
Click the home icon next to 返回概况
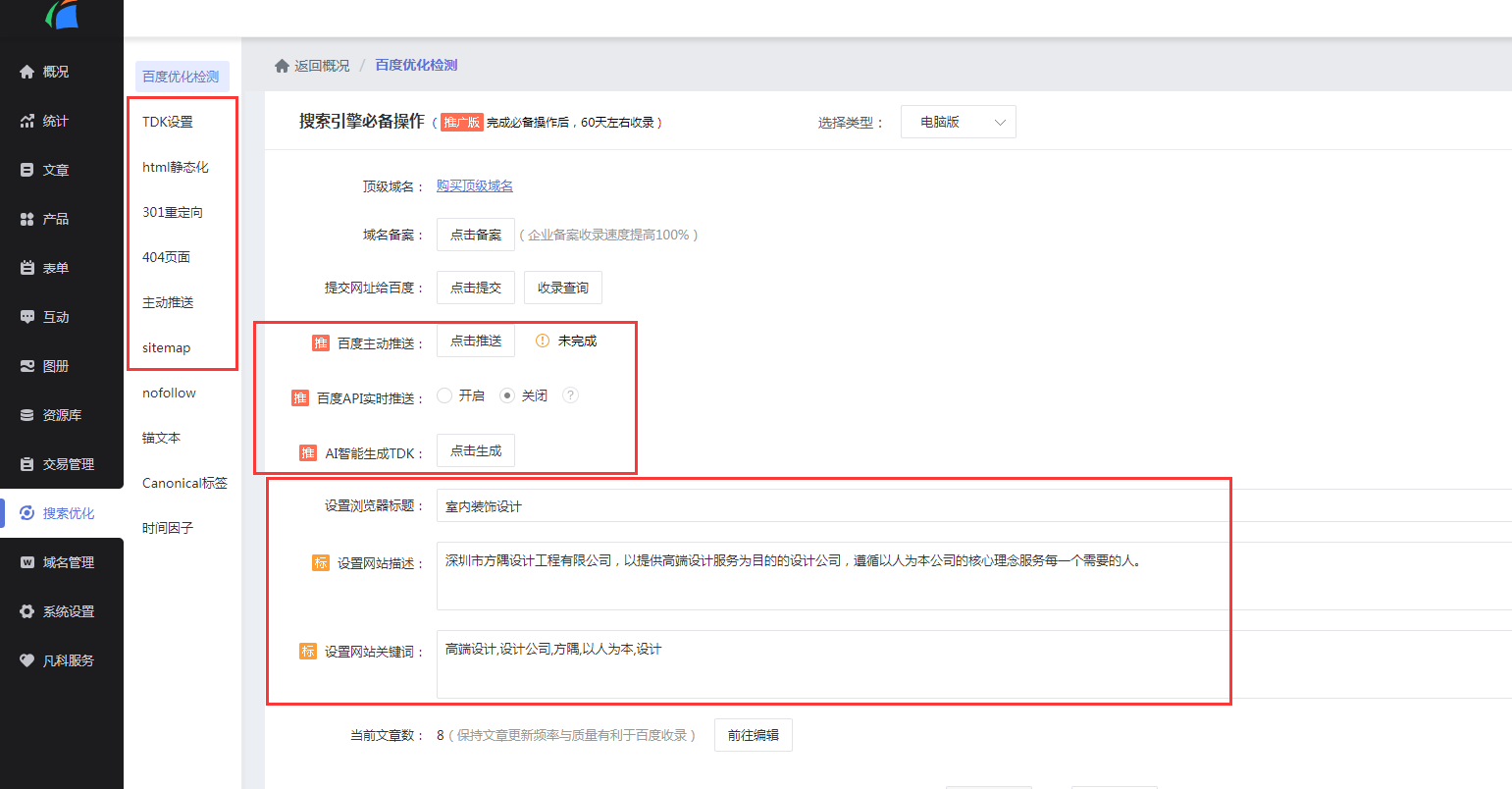[282, 66]
